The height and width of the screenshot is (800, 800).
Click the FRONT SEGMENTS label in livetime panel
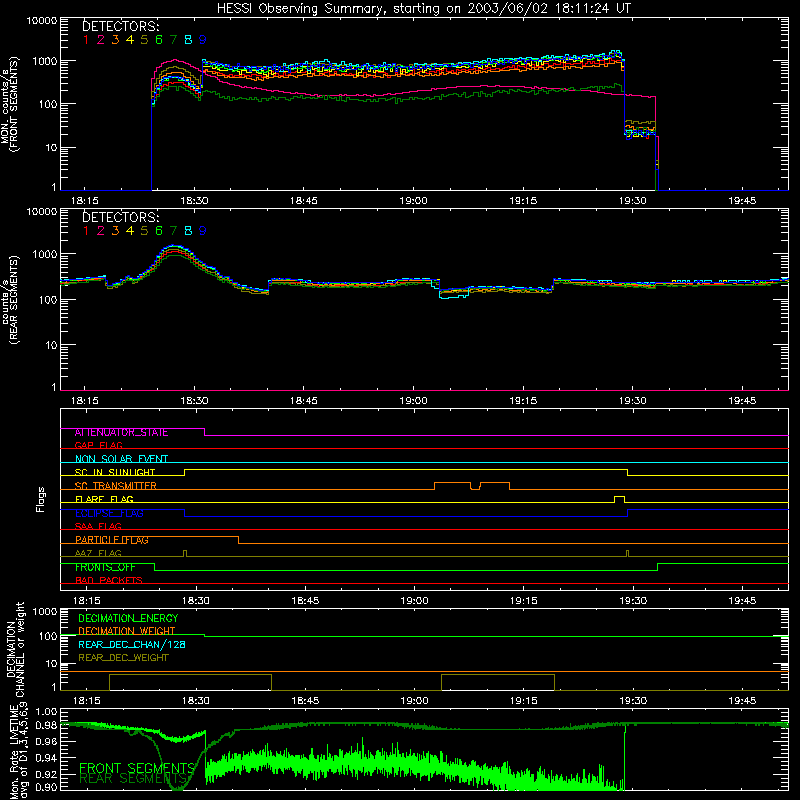coord(137,768)
